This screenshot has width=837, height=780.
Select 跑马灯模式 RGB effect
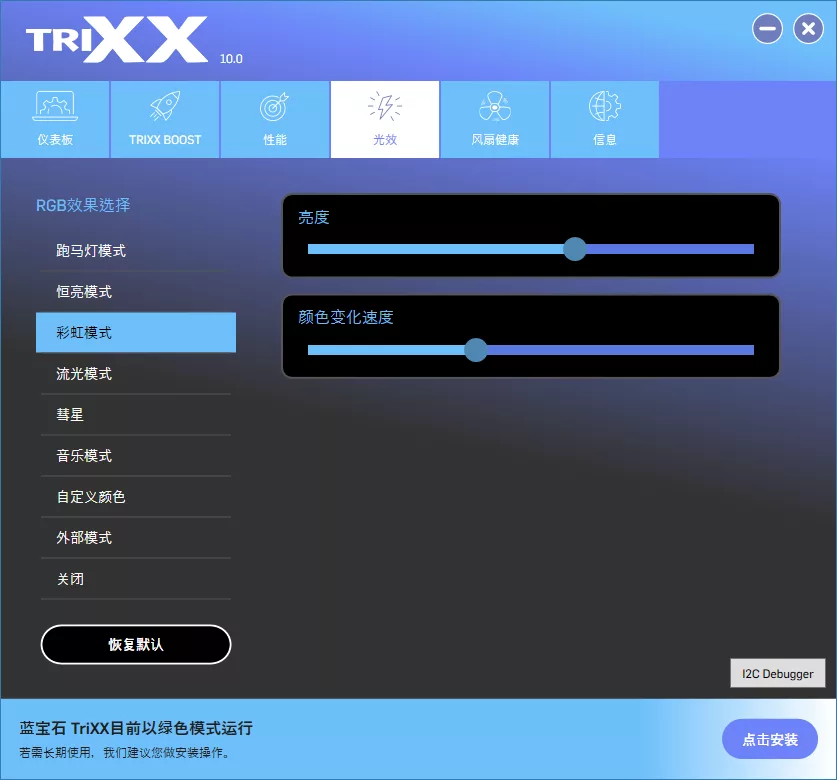tap(136, 250)
